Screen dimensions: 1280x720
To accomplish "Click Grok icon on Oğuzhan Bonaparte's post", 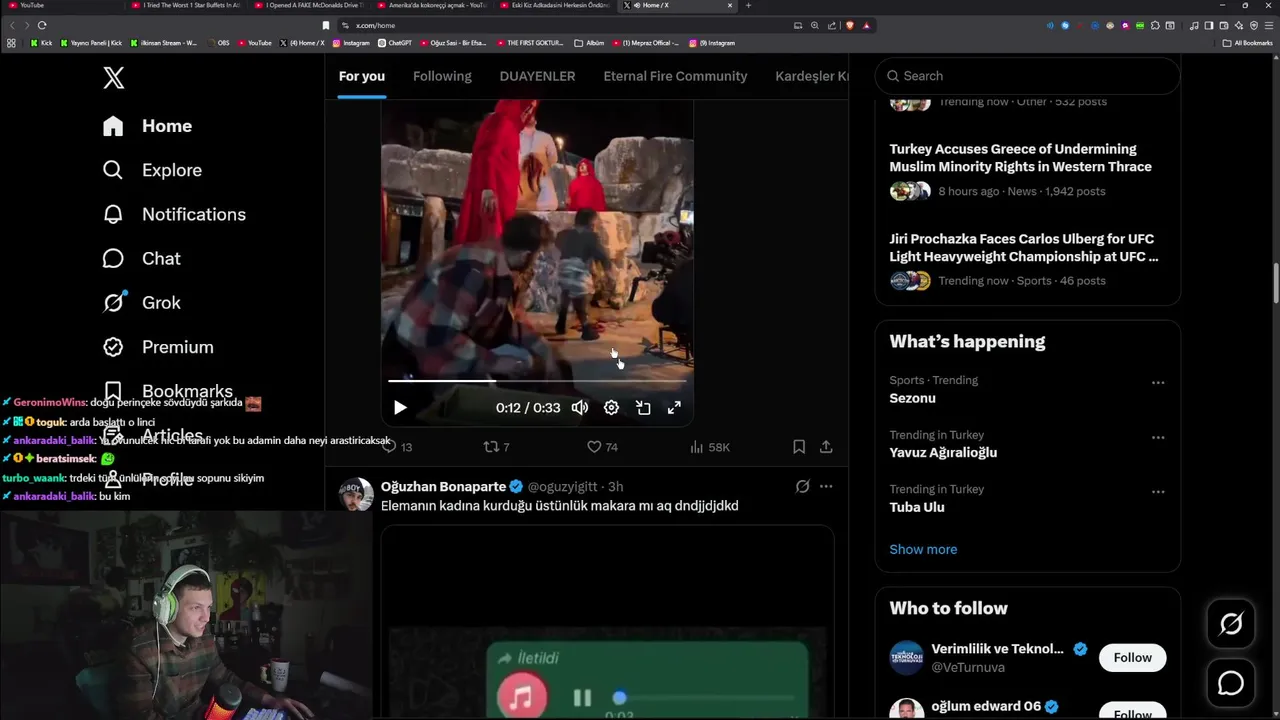I will click(x=802, y=487).
